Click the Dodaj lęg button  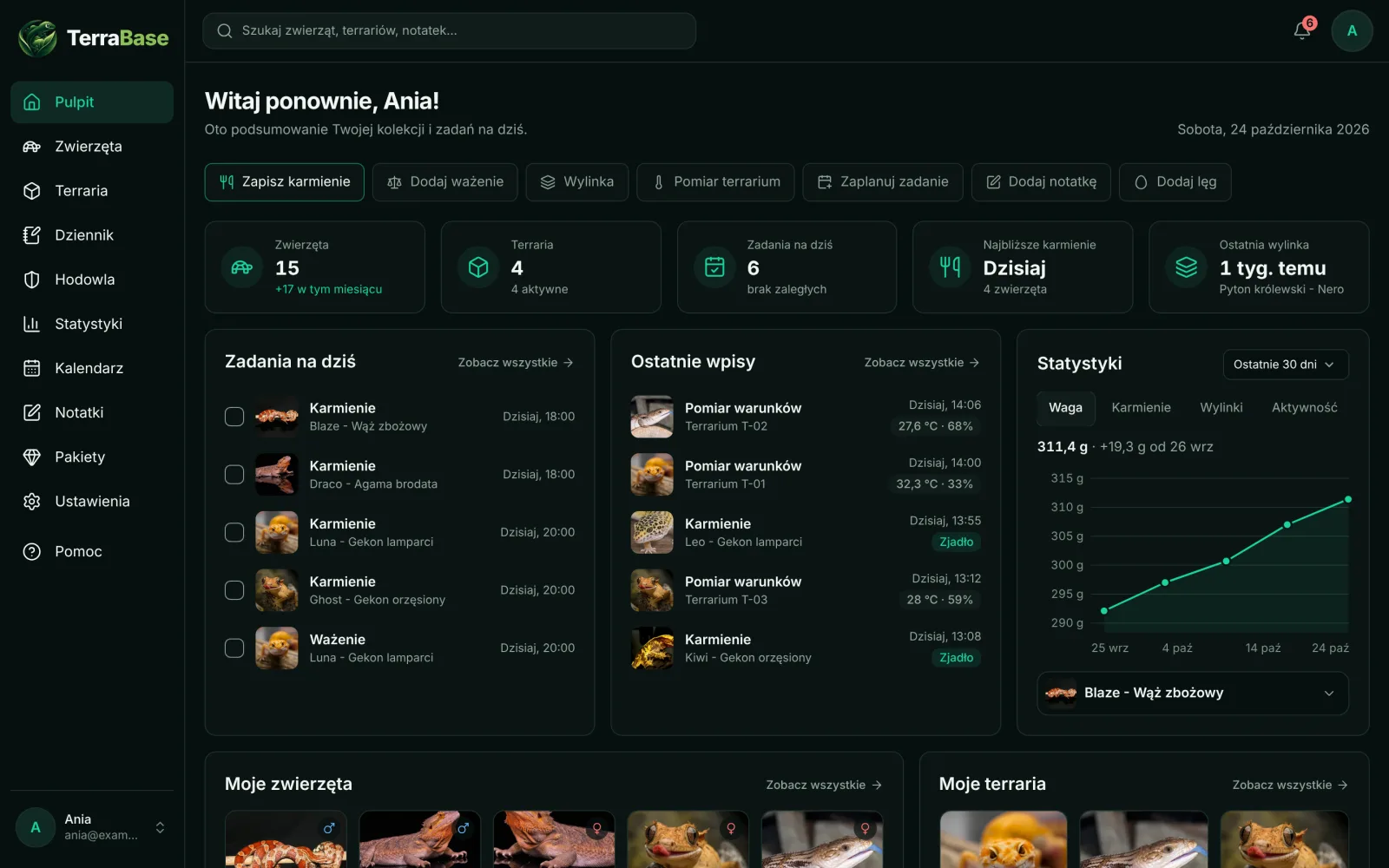(x=1175, y=182)
